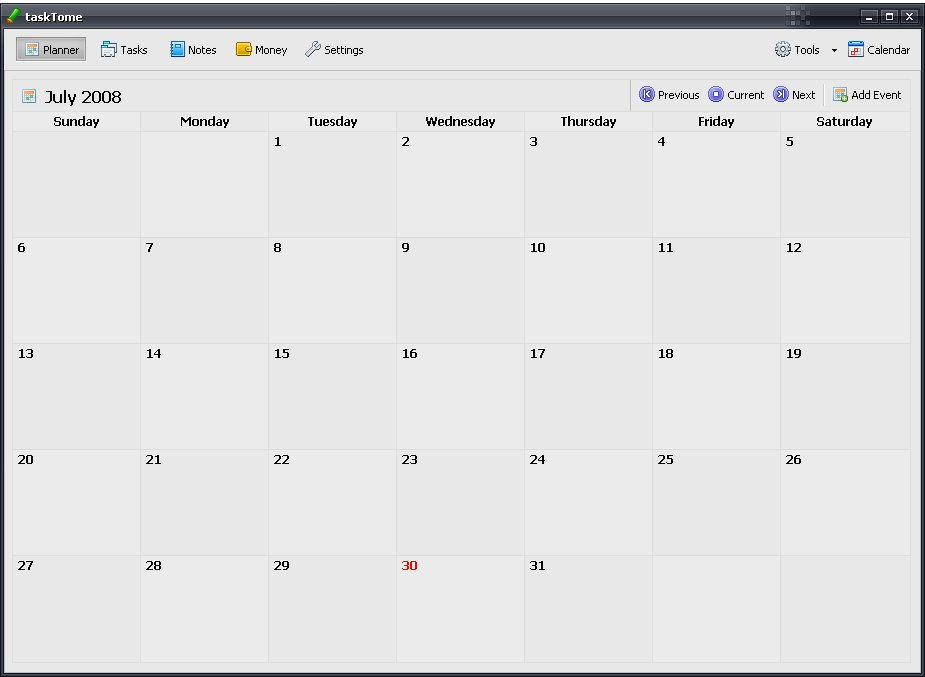Select the day 10 cell
This screenshot has width=925, height=677.
[x=588, y=291]
